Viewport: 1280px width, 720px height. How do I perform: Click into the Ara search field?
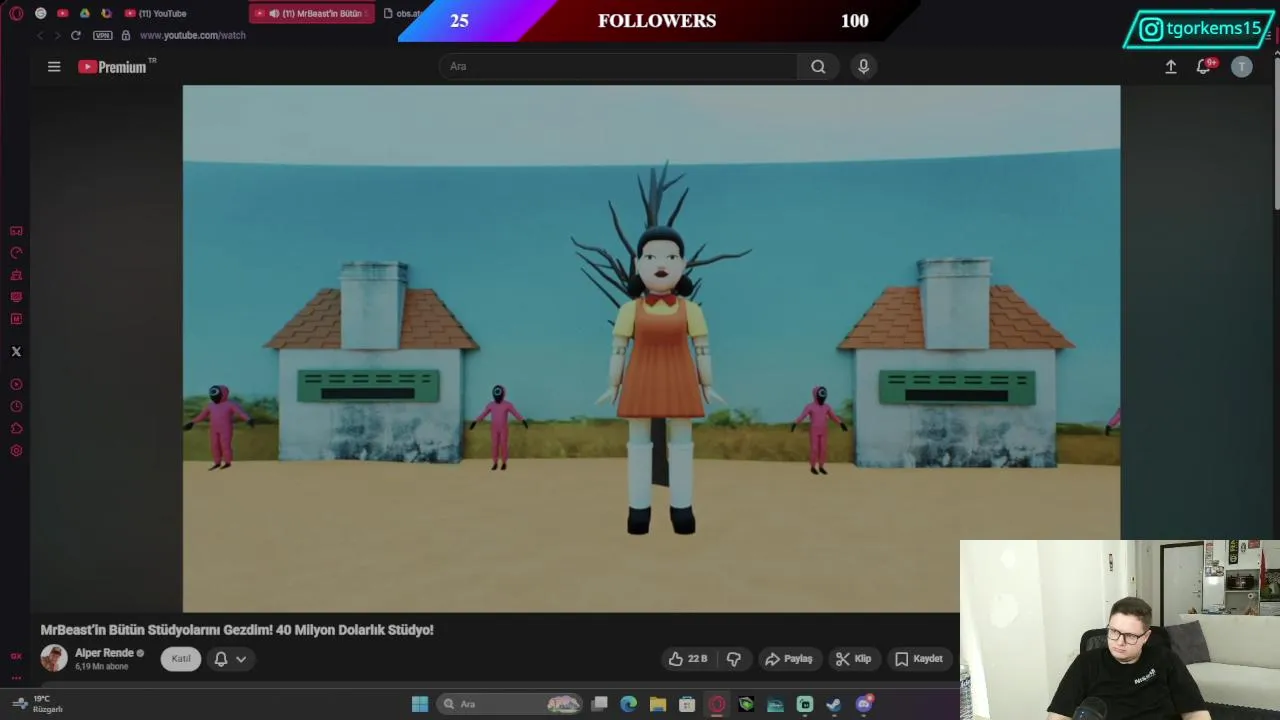click(618, 66)
